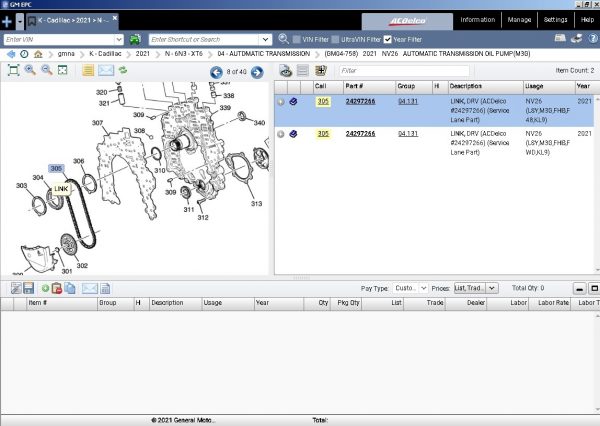600x426 pixels.
Task: Uncheck the Year Filter checkbox
Action: pos(388,39)
